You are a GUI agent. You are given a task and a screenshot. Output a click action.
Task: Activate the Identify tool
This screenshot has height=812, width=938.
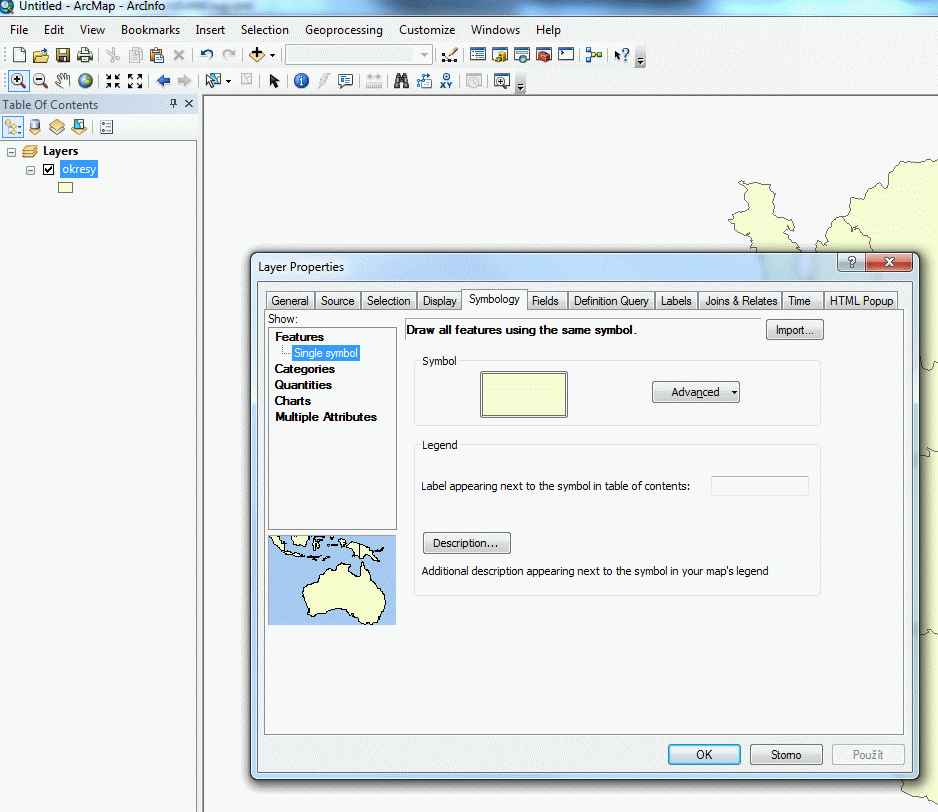(x=302, y=80)
